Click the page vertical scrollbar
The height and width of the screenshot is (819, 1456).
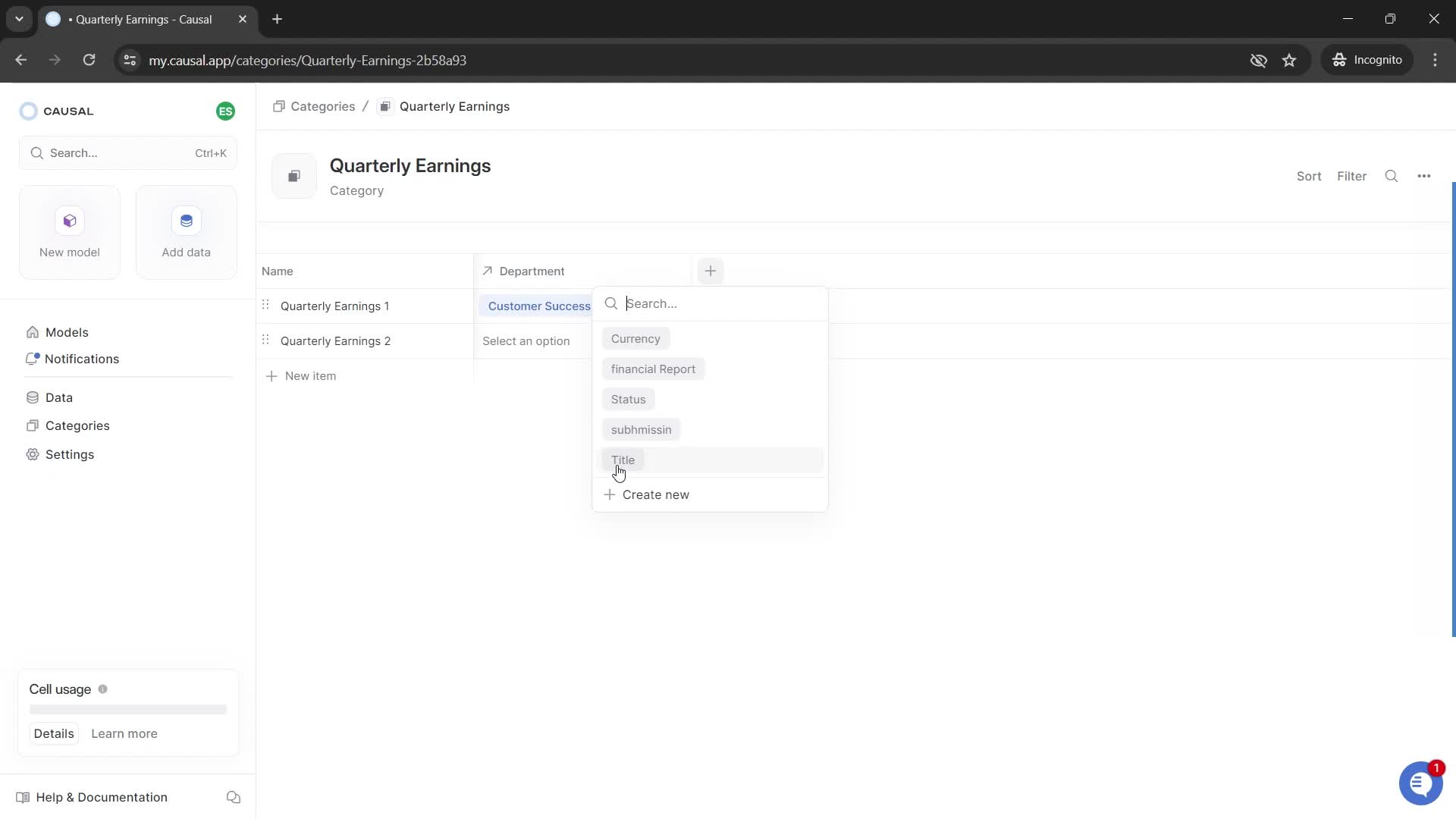[1453, 409]
